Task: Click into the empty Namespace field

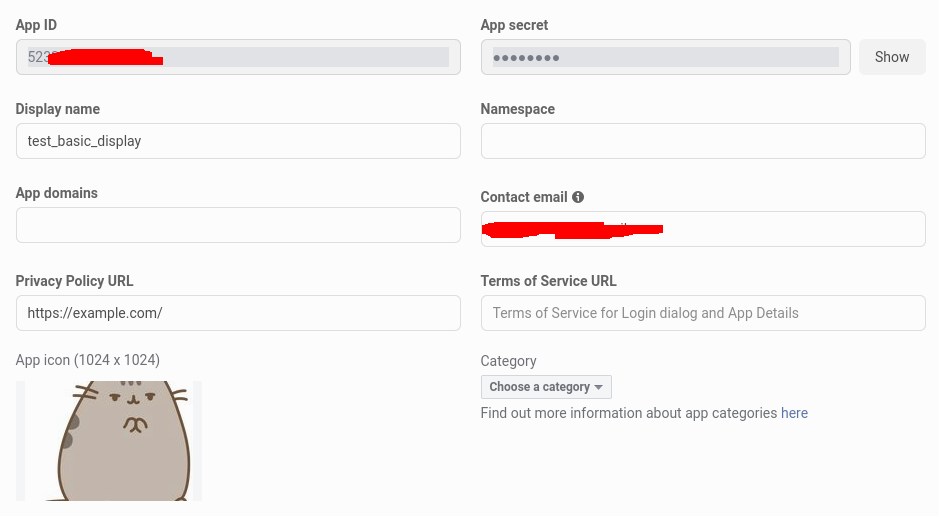Action: click(703, 141)
